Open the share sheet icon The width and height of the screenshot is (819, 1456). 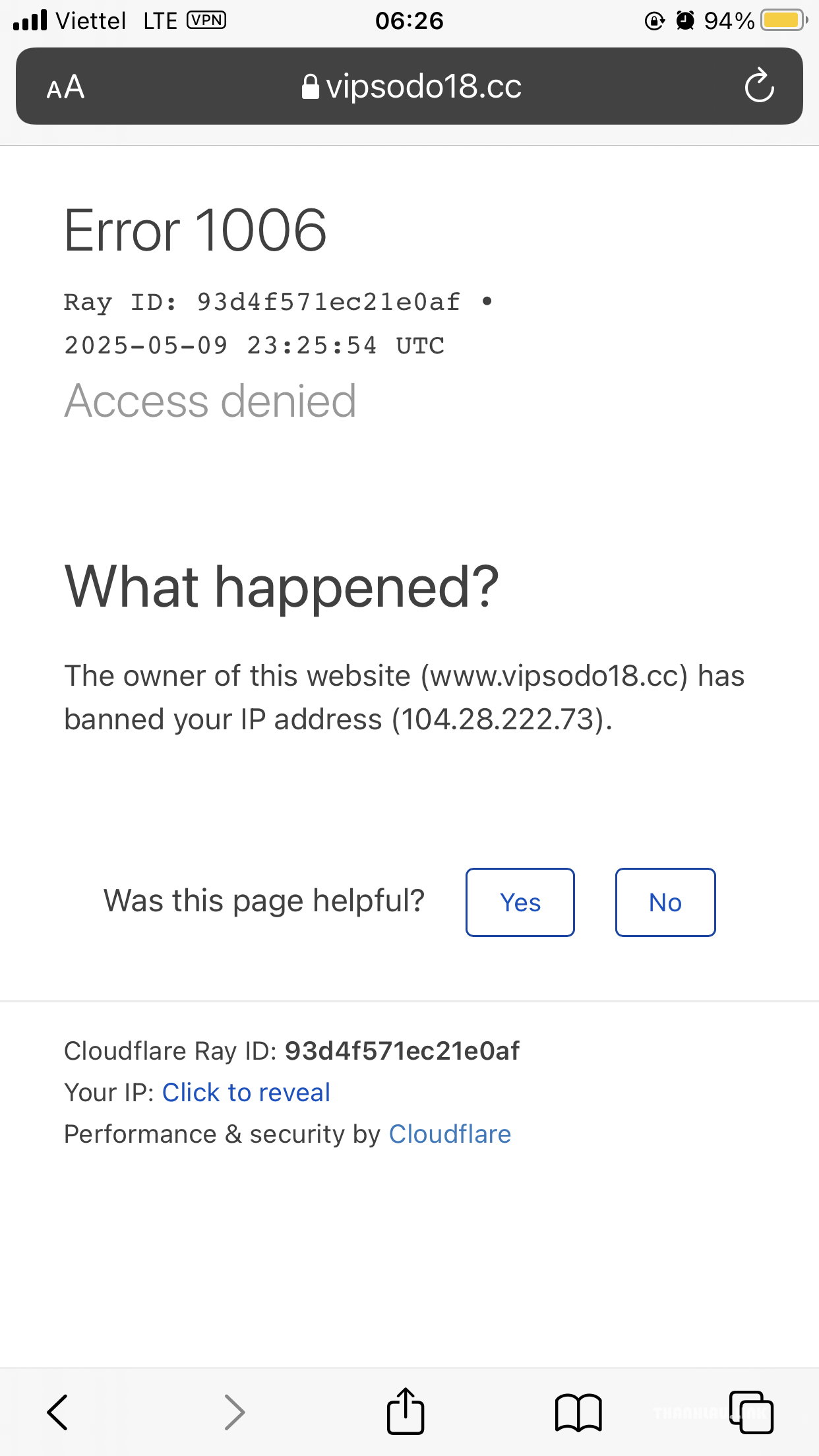pos(405,1411)
